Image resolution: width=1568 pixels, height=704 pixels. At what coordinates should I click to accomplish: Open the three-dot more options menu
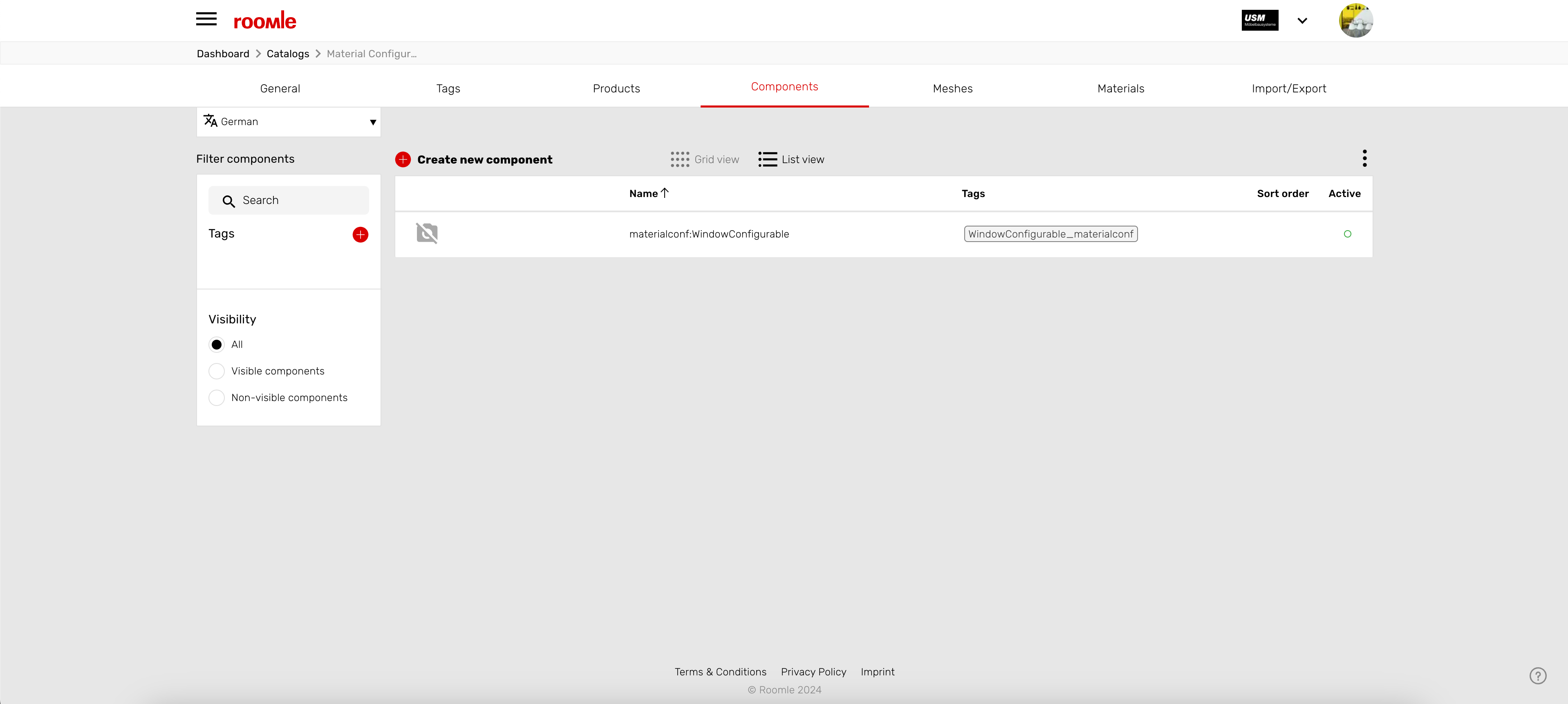tap(1364, 158)
